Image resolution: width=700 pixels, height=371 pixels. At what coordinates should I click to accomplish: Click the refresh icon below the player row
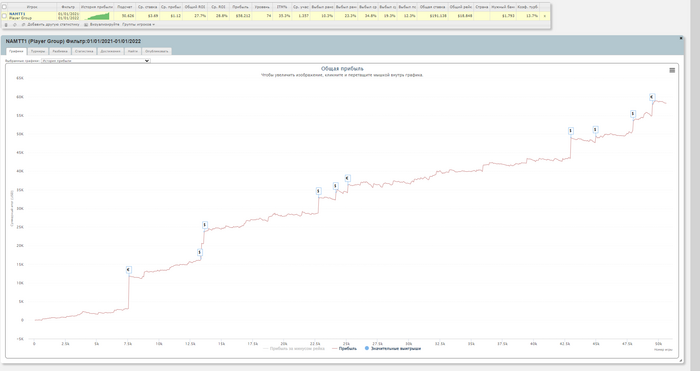tap(14, 25)
